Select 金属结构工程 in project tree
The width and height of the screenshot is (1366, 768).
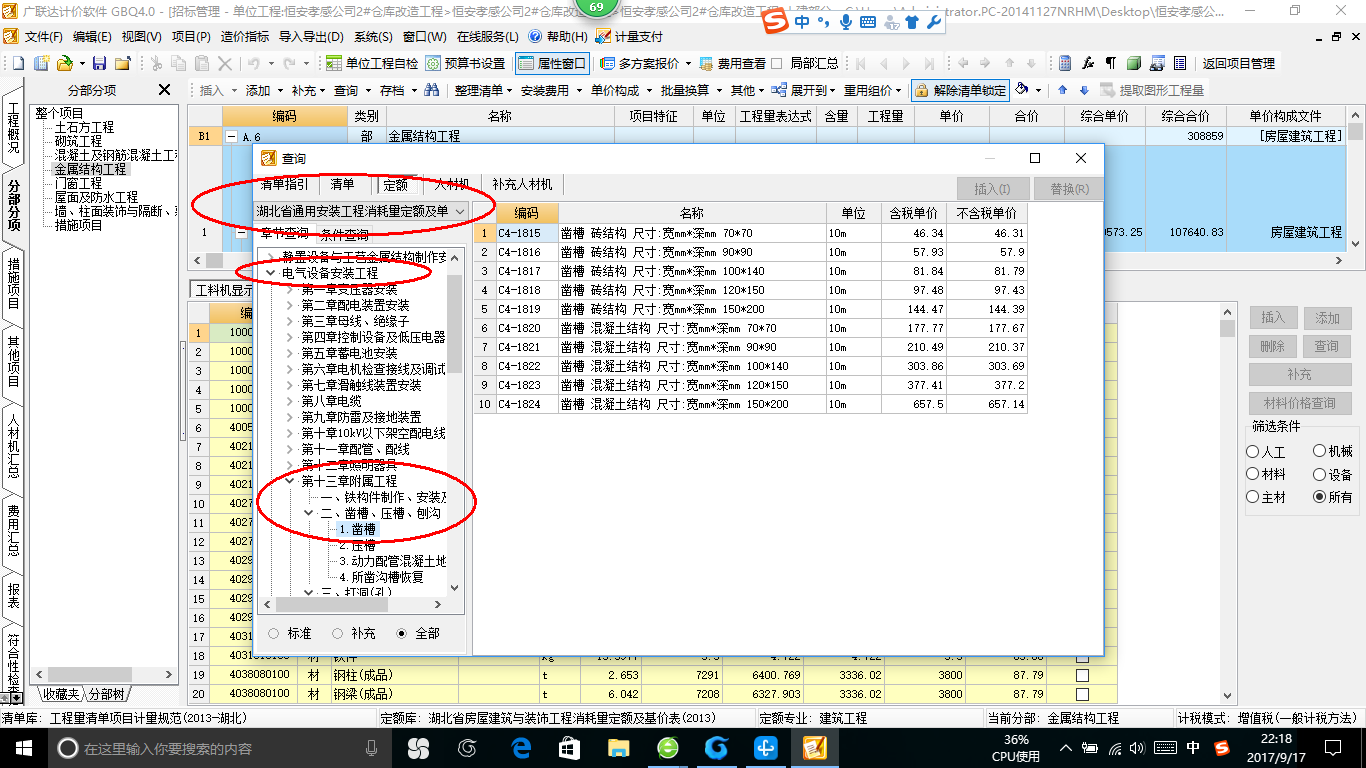[x=90, y=169]
